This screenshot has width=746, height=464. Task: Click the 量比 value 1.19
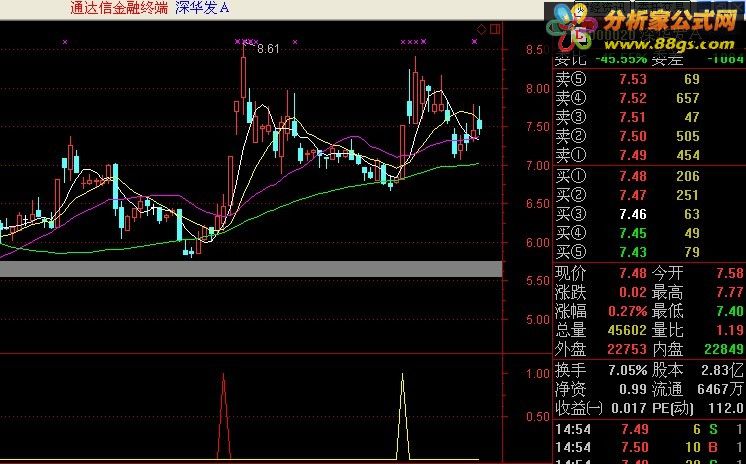pyautogui.click(x=730, y=330)
